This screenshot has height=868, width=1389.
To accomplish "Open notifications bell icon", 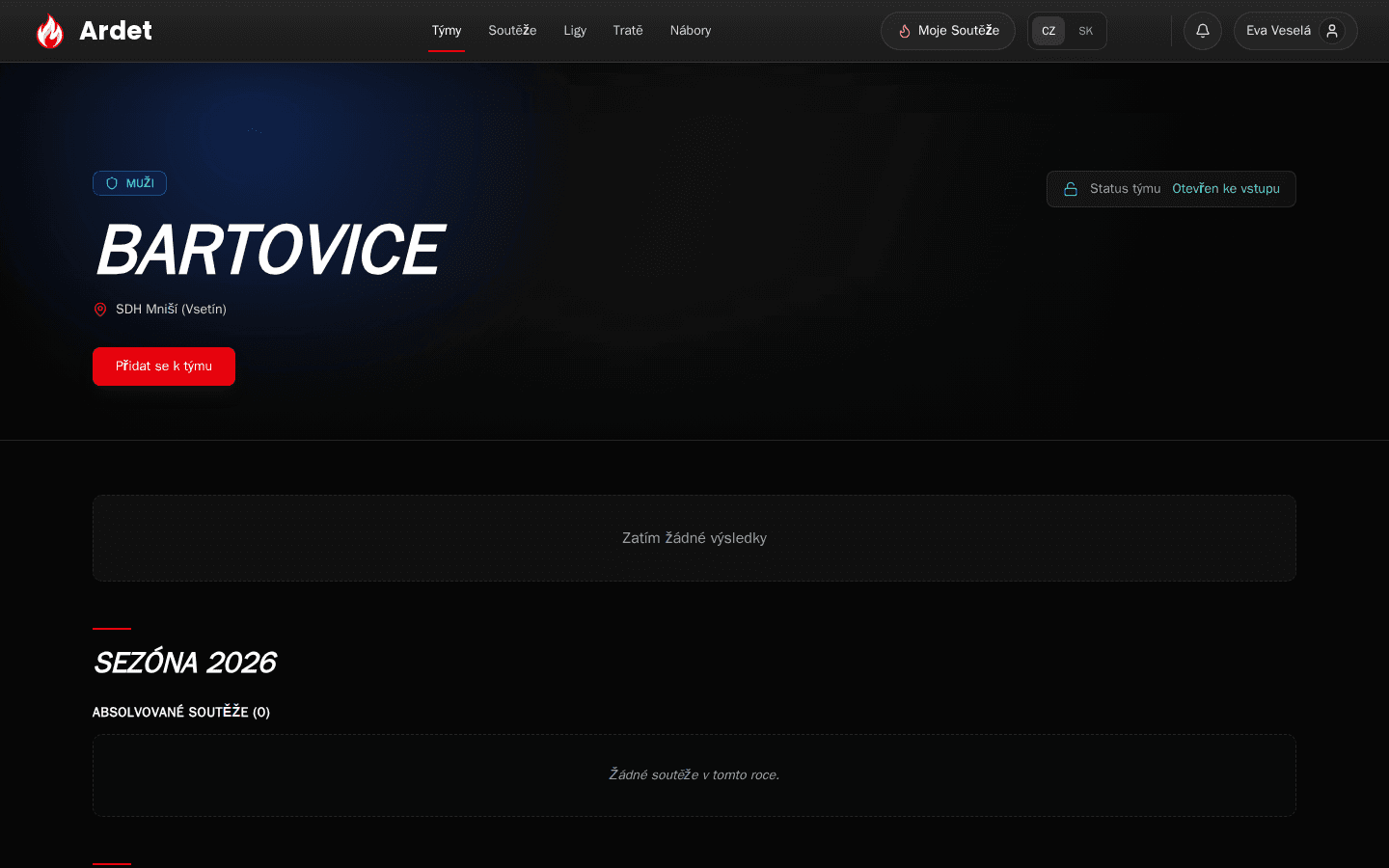I will tap(1203, 31).
